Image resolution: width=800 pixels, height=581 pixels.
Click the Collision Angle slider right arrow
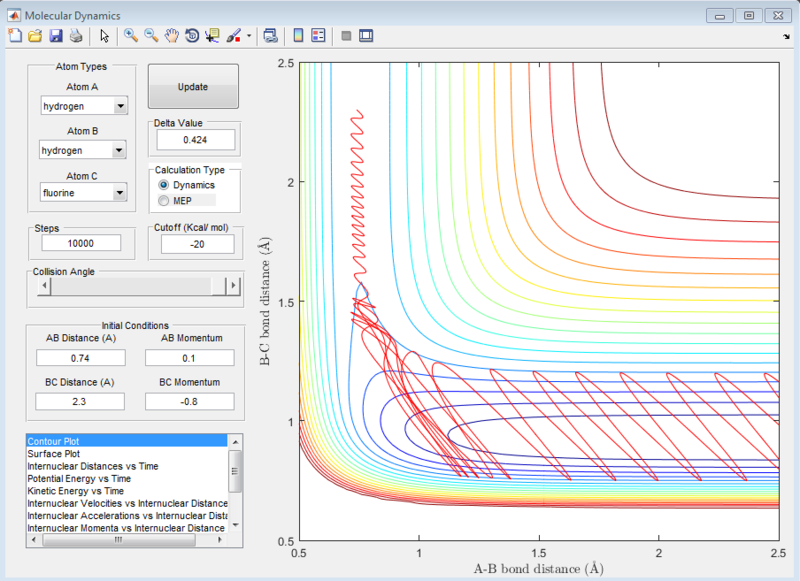tap(233, 286)
